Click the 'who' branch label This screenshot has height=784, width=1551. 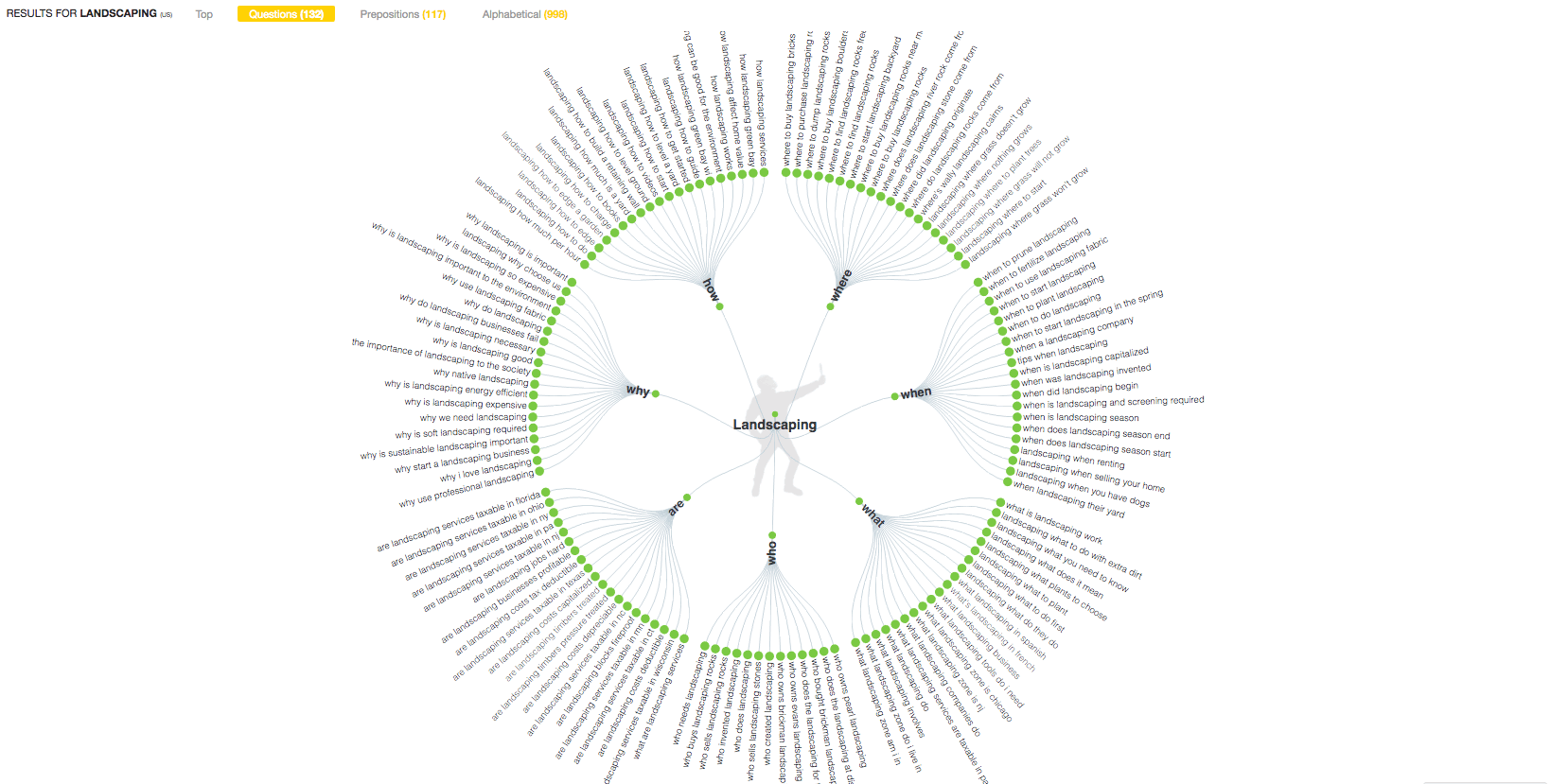click(772, 552)
